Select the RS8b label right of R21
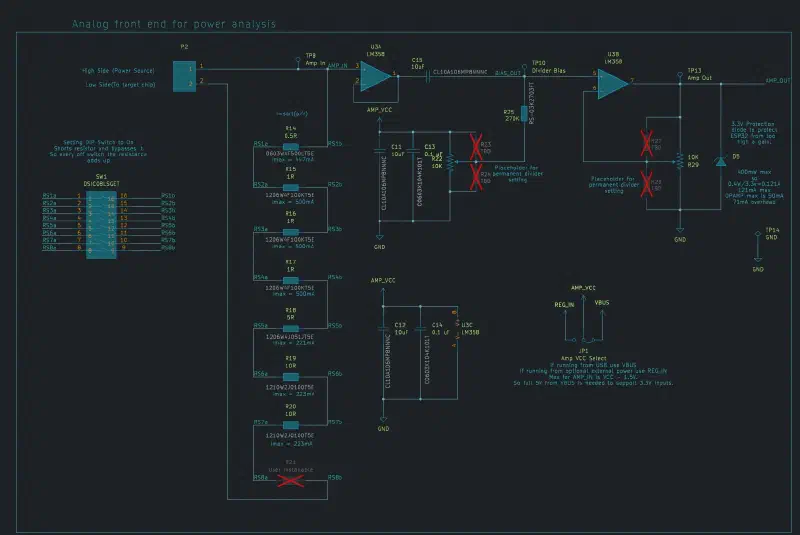 pos(335,477)
